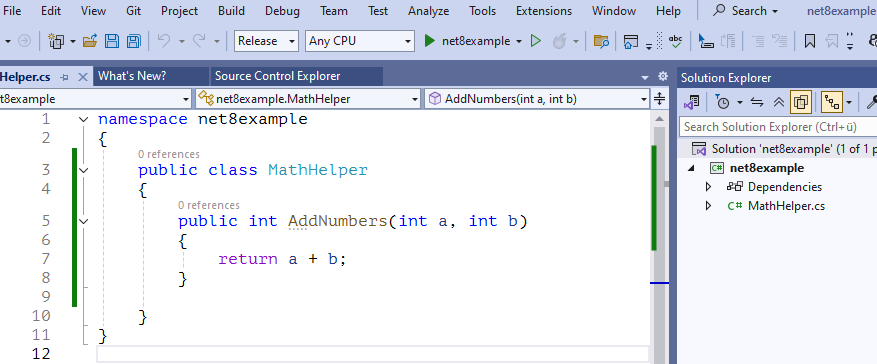The image size is (877, 364).
Task: Click the 0 references link above MathHelper
Action: pyautogui.click(x=169, y=154)
